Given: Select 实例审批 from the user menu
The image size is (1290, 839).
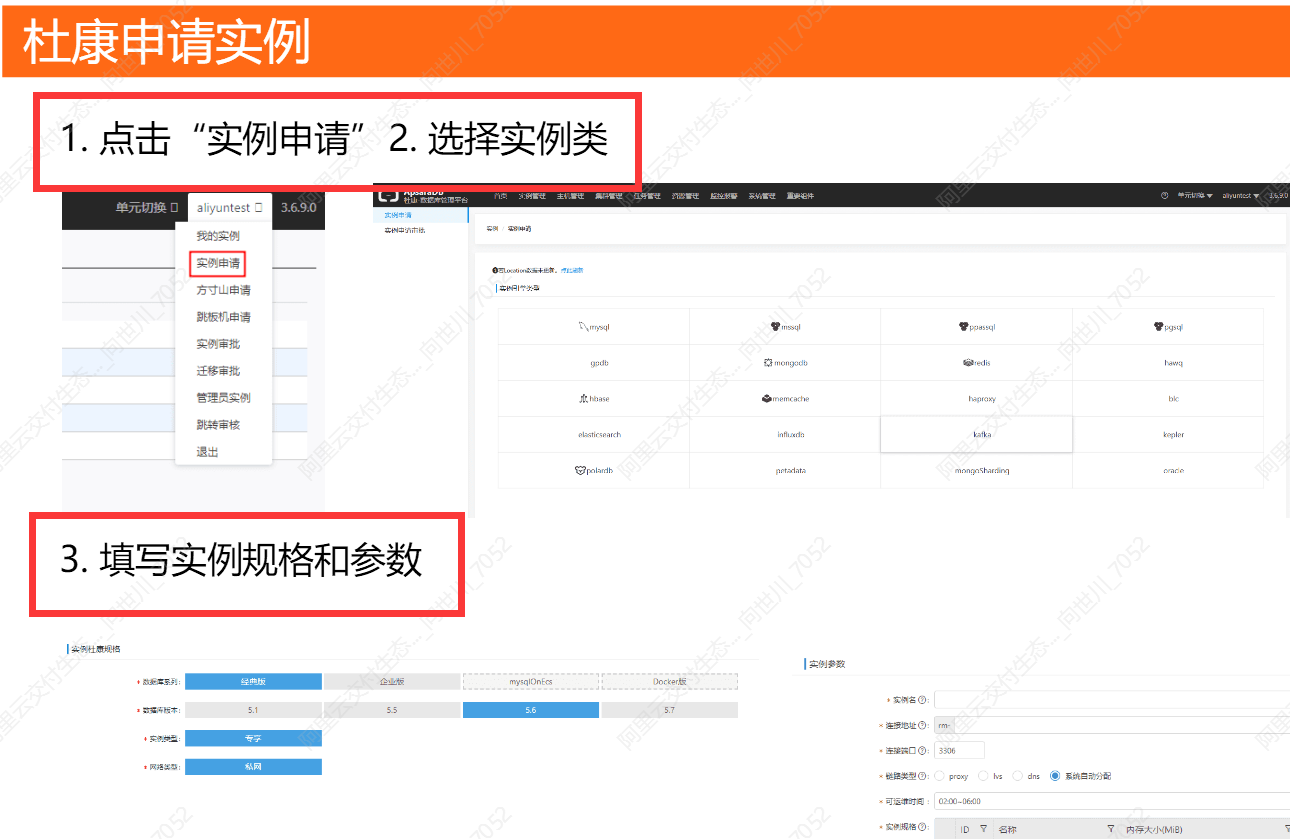Looking at the screenshot, I should (x=218, y=344).
